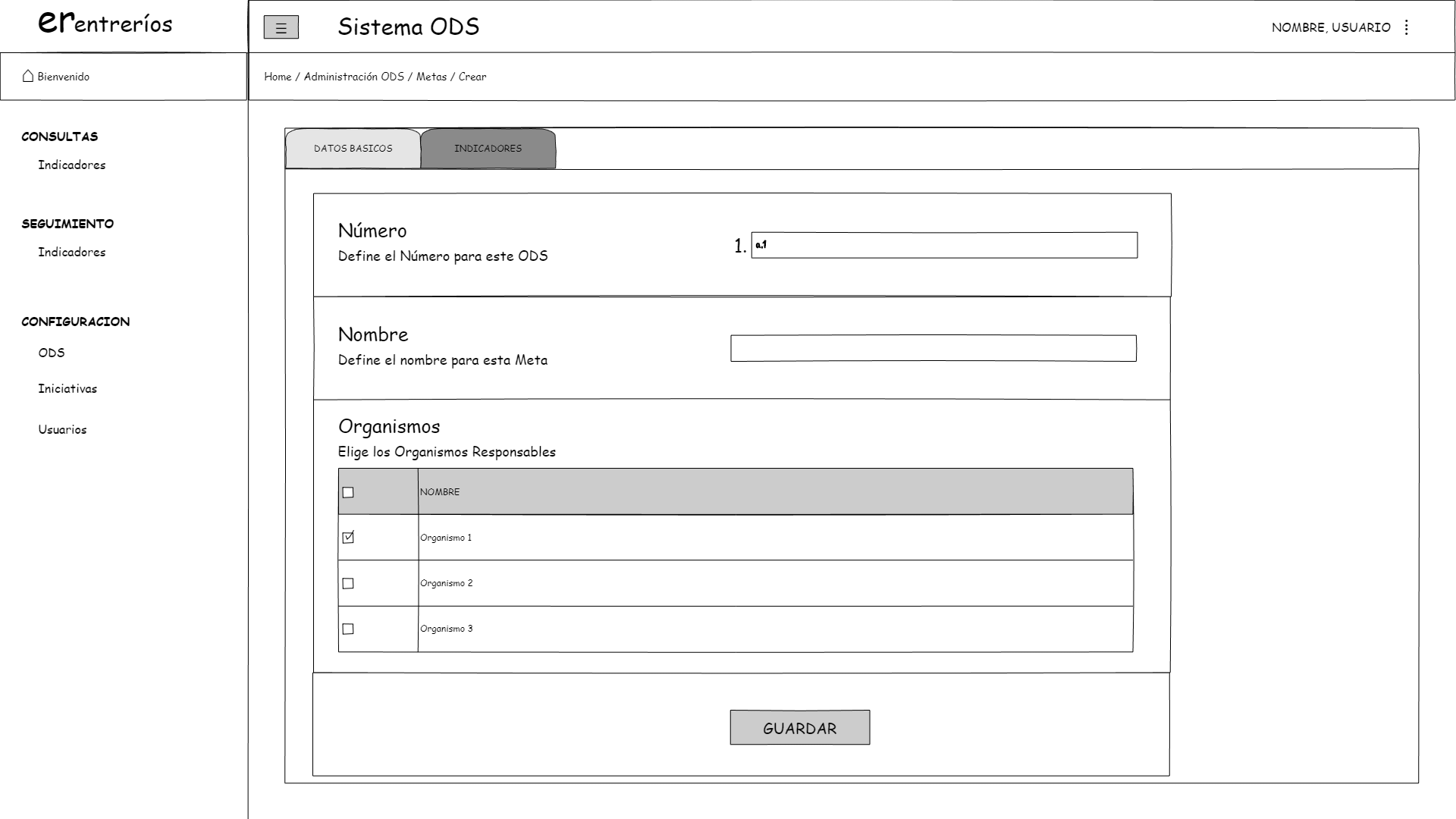This screenshot has width=1456, height=819.
Task: Open Indicadores under SEGUIMIENTO
Action: tap(72, 252)
